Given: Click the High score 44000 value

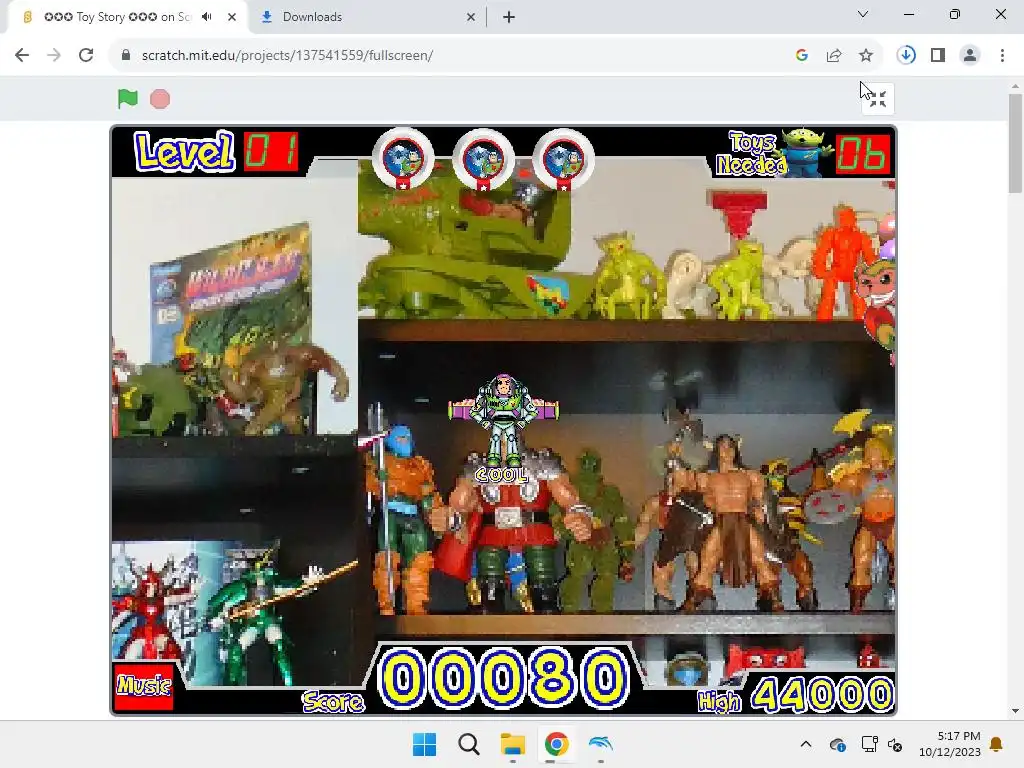Looking at the screenshot, I should click(822, 694).
